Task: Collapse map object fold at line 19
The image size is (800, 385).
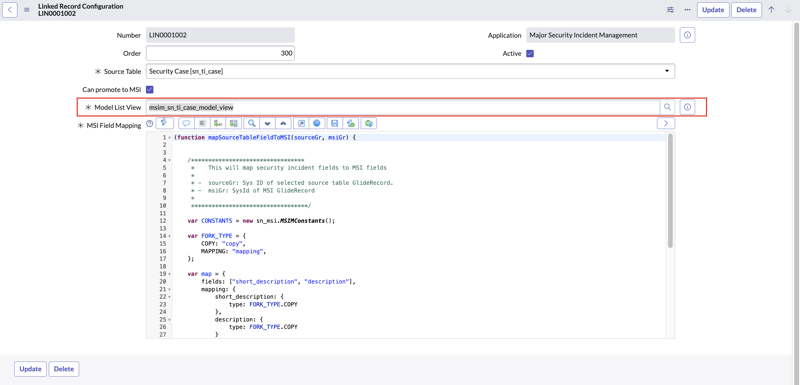Action: (x=169, y=274)
